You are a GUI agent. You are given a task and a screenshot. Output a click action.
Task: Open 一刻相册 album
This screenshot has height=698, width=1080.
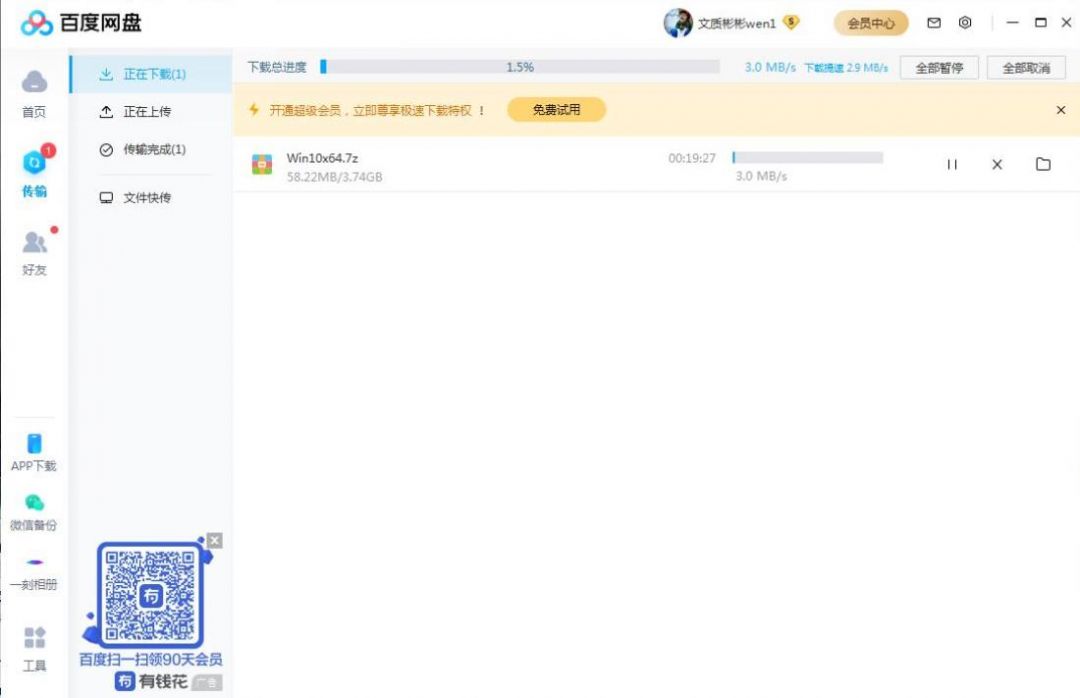click(x=34, y=574)
